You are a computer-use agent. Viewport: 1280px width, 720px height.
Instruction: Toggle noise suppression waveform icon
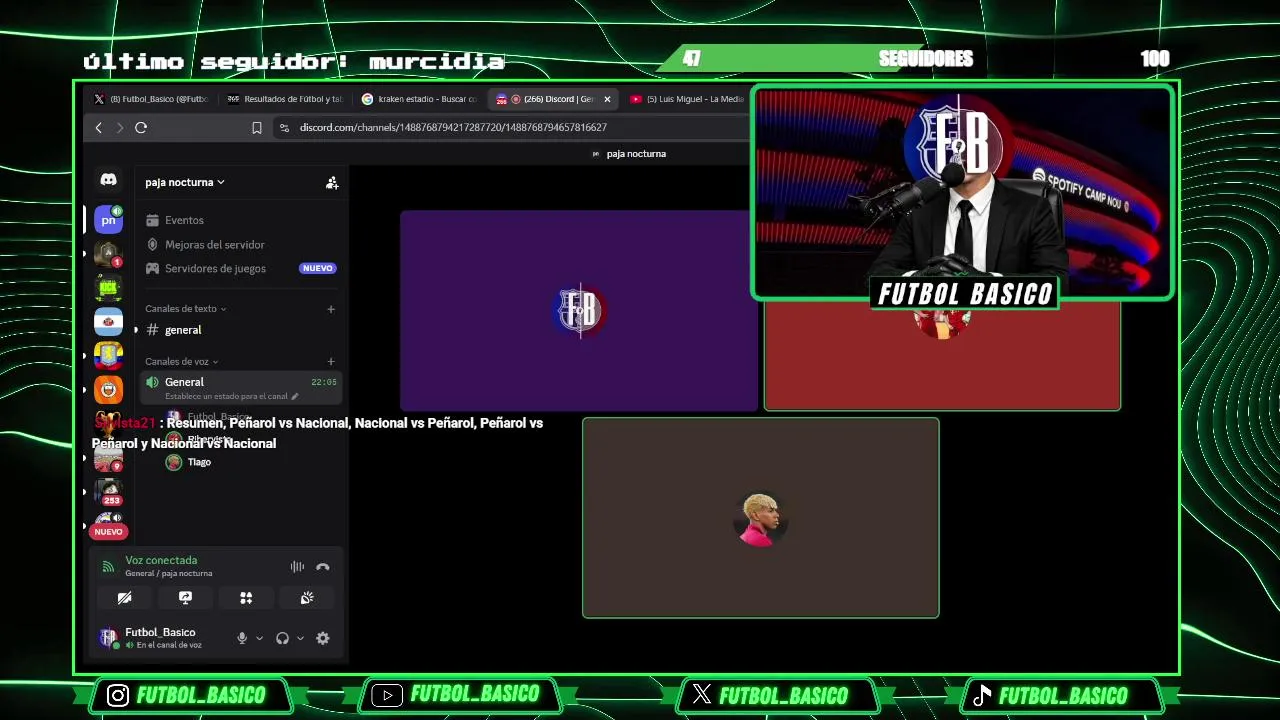297,567
